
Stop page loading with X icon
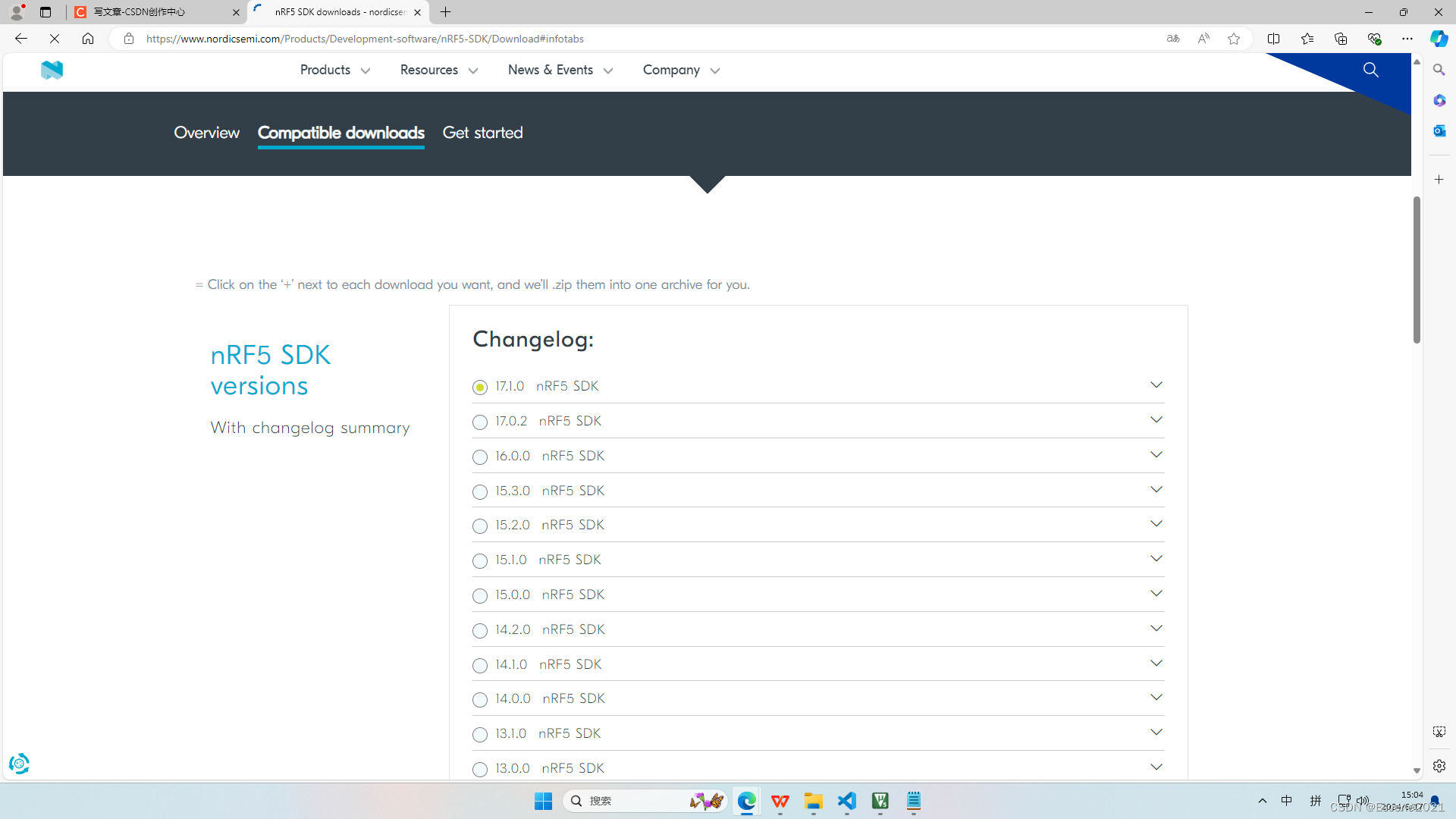pos(55,39)
